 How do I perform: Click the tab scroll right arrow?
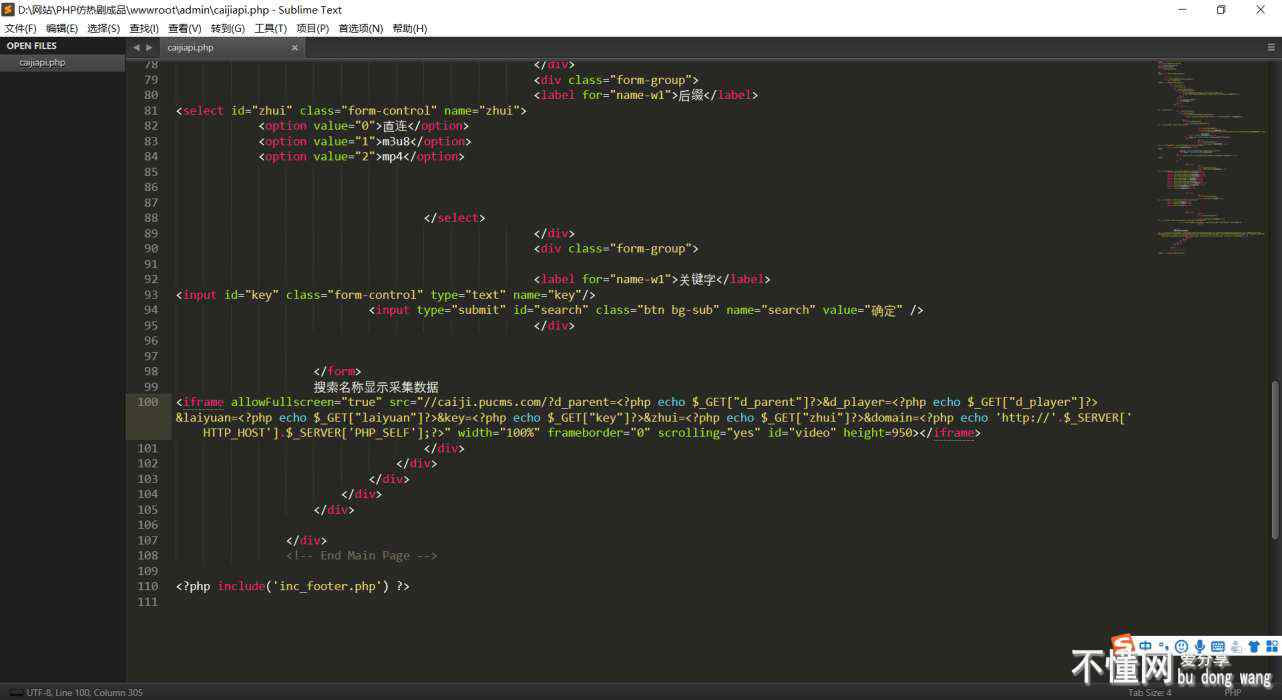[x=150, y=47]
